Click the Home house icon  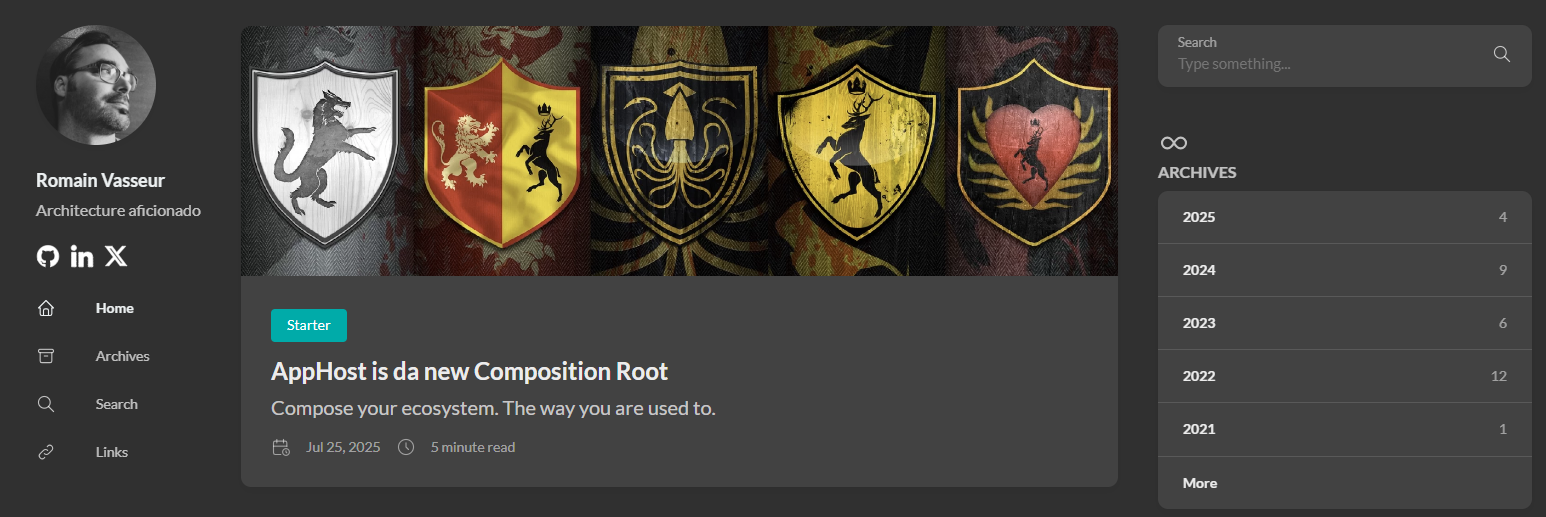(46, 308)
